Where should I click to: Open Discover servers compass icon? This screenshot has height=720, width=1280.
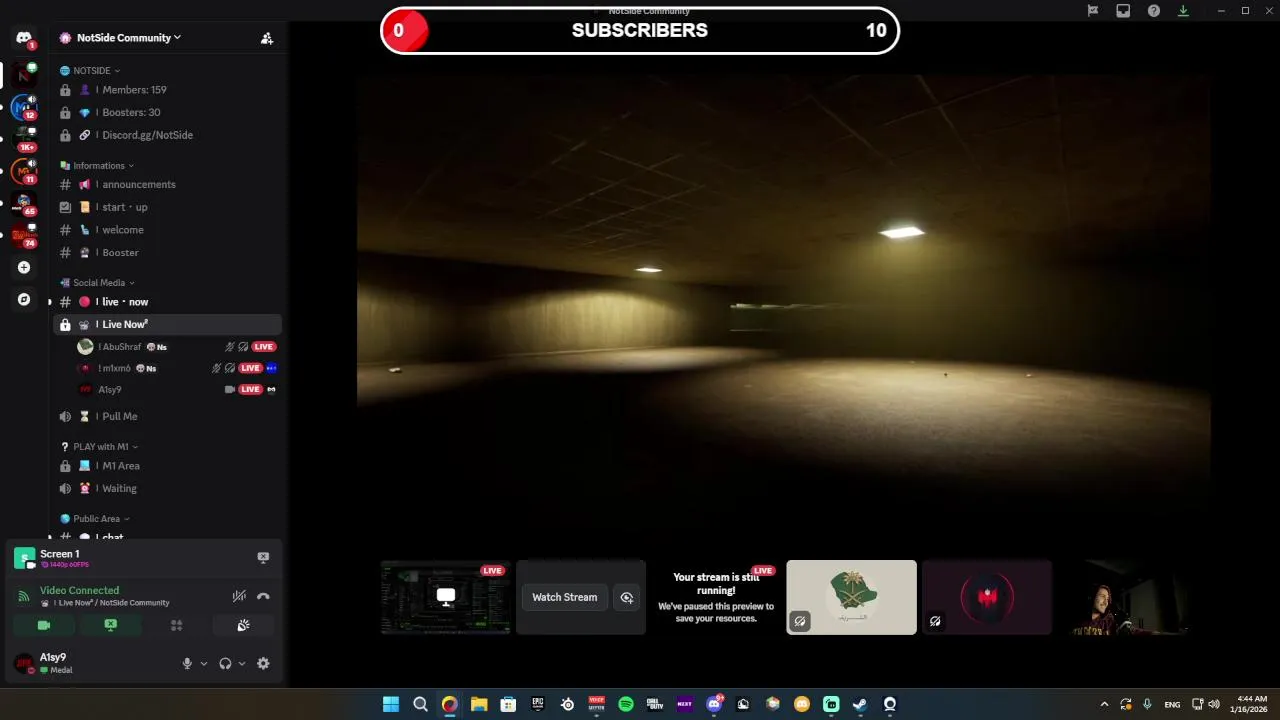[x=24, y=299]
